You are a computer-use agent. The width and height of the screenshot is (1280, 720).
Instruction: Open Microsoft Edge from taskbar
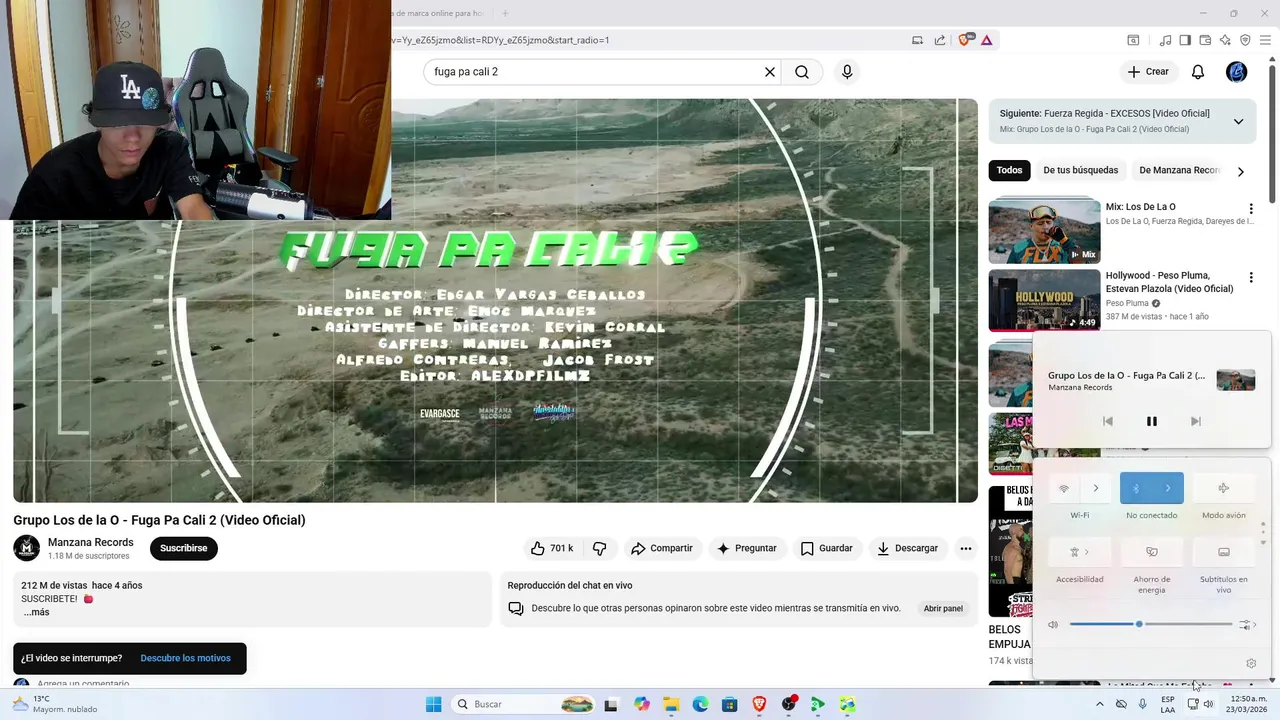tap(700, 704)
